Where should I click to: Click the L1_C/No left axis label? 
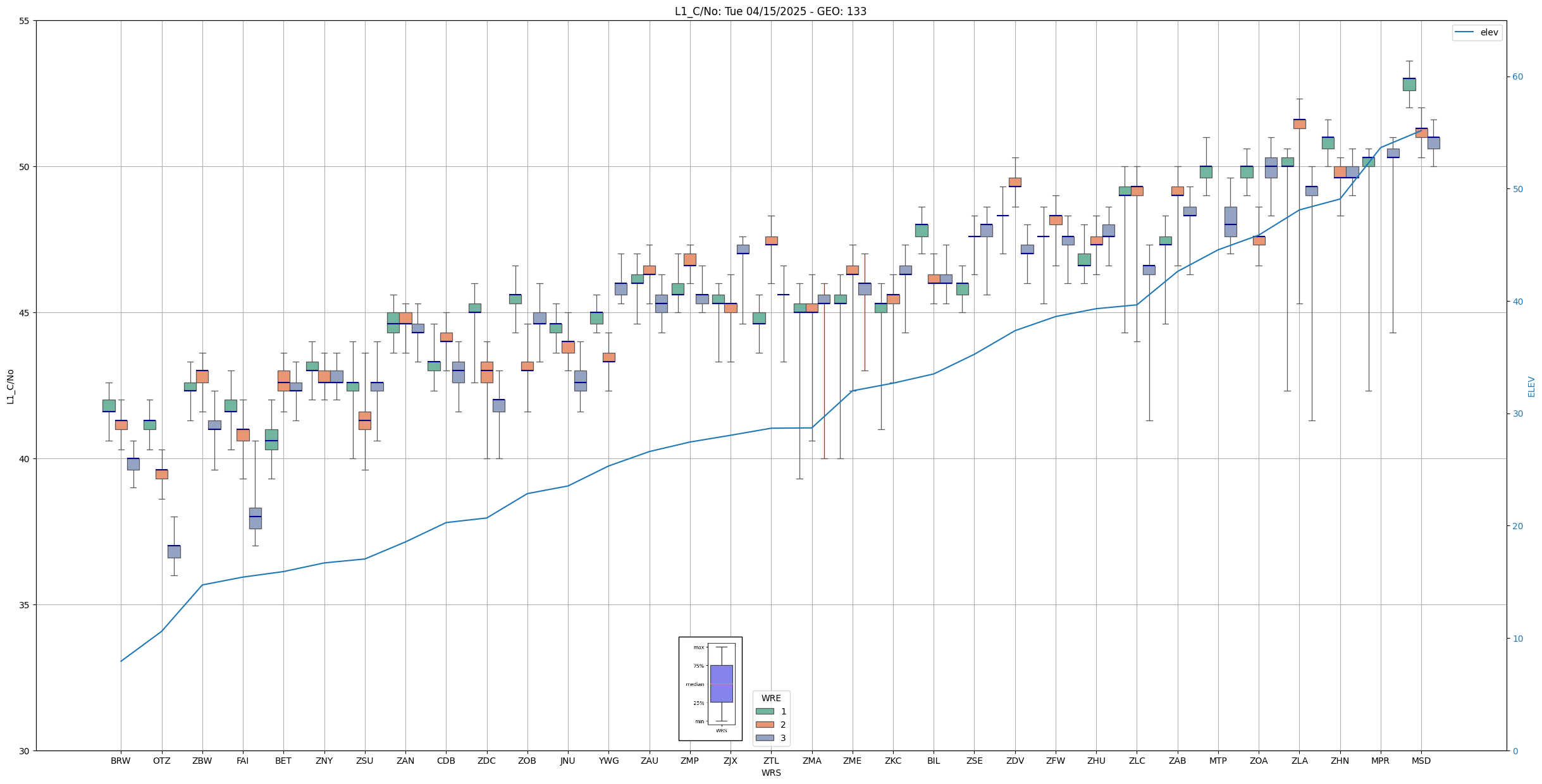tap(10, 386)
